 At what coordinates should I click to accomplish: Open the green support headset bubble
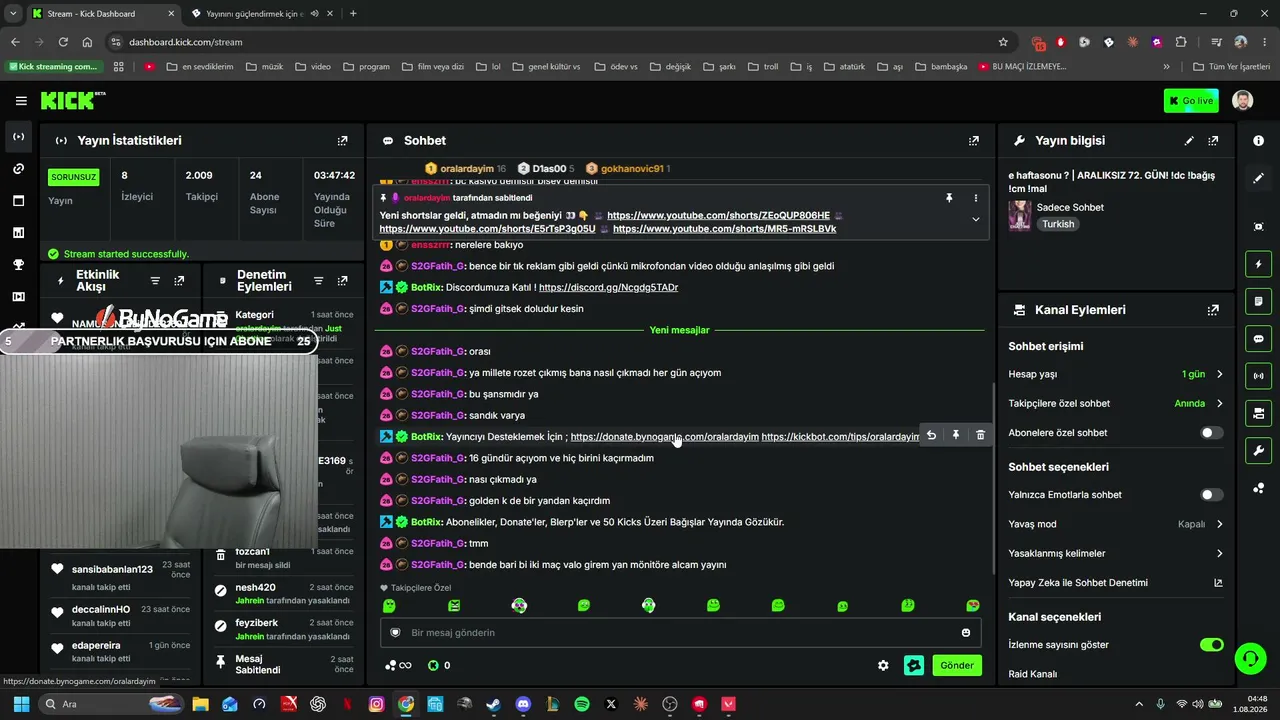pyautogui.click(x=1250, y=658)
